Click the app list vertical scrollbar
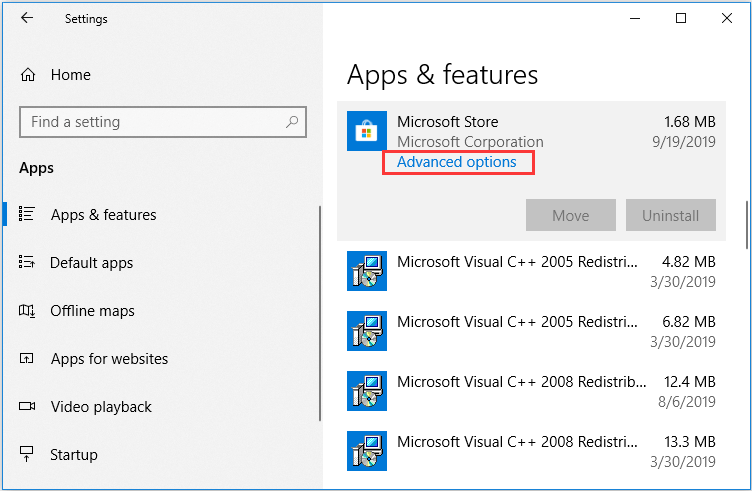The width and height of the screenshot is (752, 491). click(x=747, y=225)
